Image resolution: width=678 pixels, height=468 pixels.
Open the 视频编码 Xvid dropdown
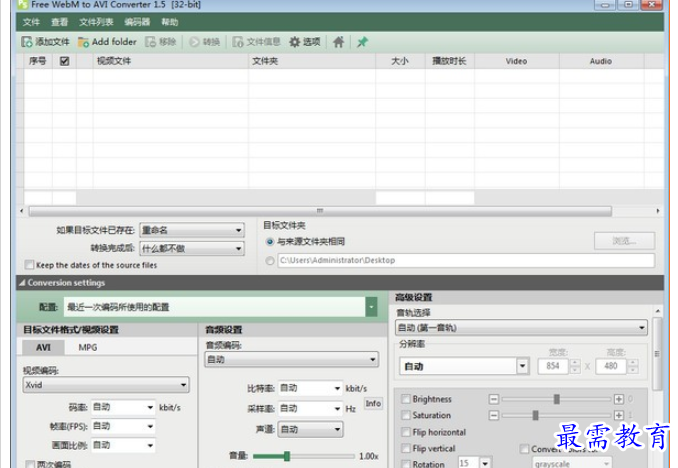[106, 385]
